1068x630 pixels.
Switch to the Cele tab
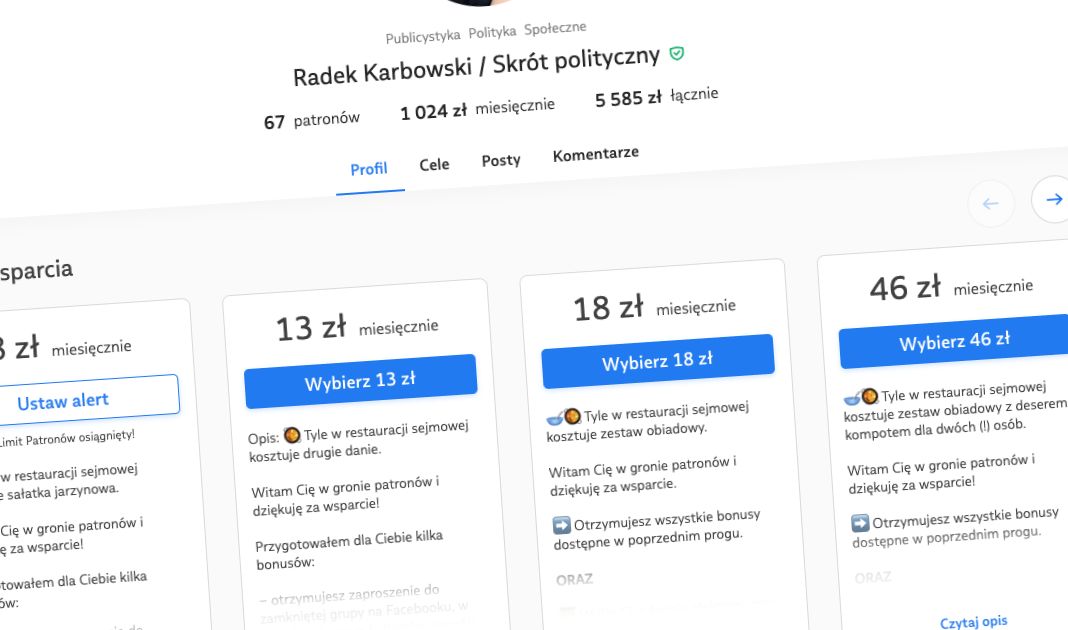point(434,164)
